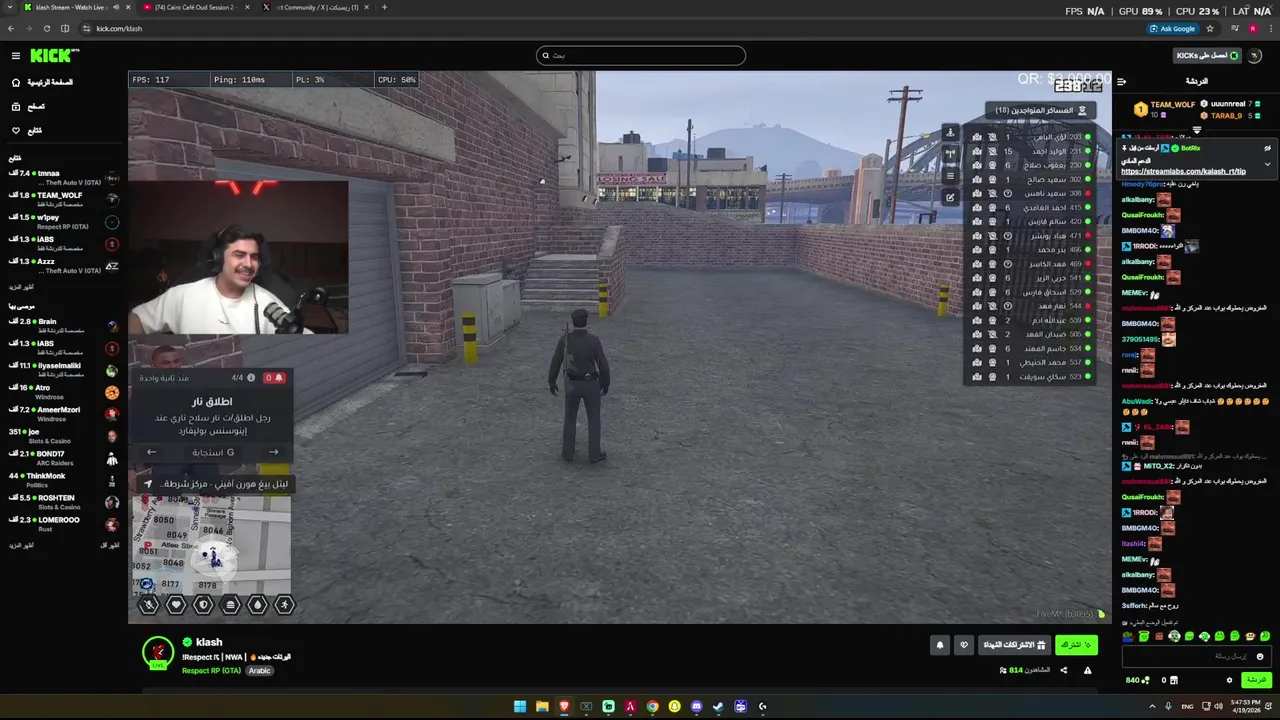This screenshot has height=720, width=1280.
Task: Open the Home page sidebar icon
Action: [x=16, y=82]
